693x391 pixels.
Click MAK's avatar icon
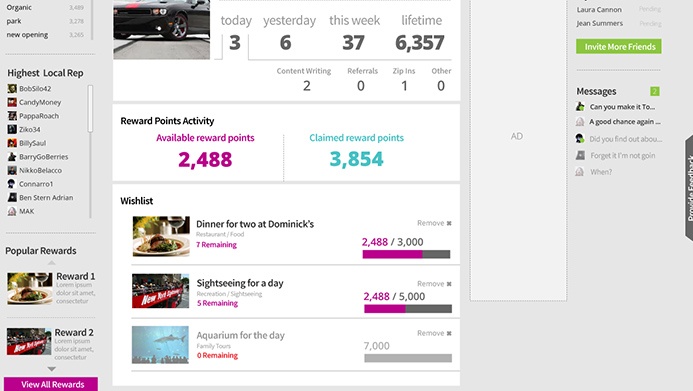tap(12, 211)
